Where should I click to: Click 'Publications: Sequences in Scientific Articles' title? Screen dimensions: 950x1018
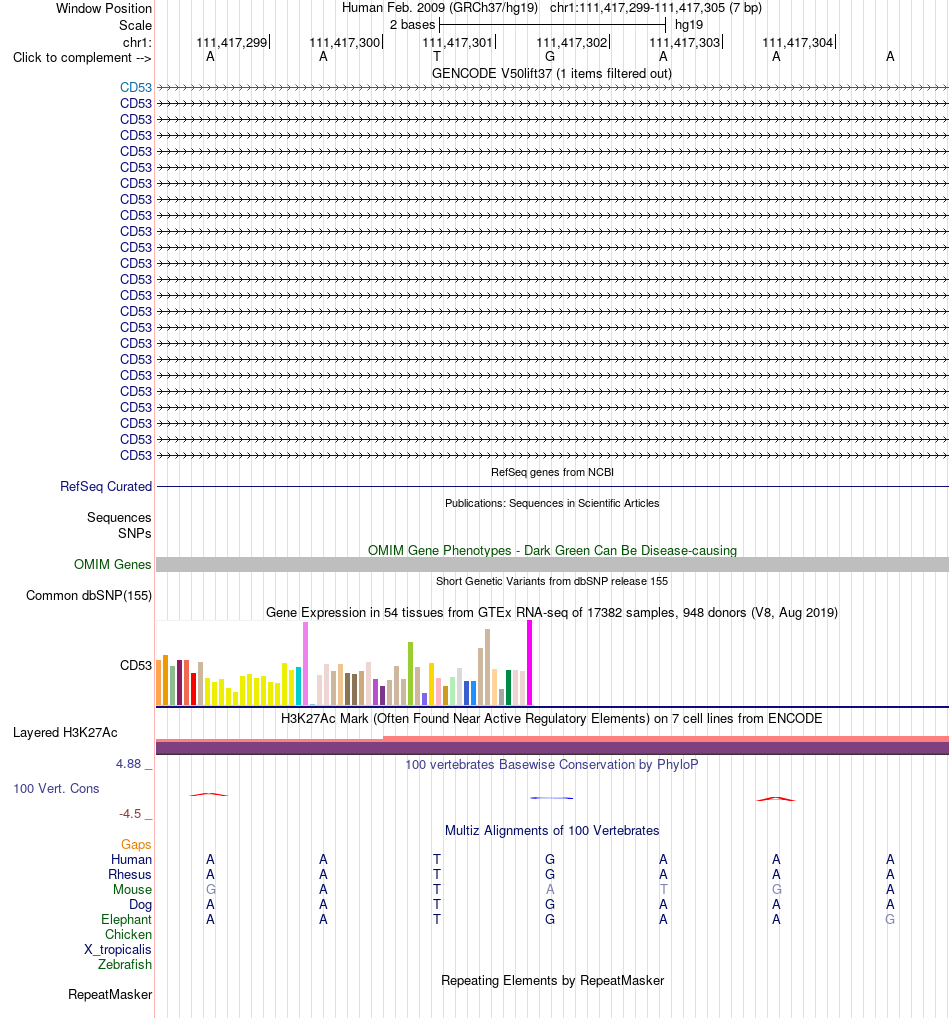pos(552,503)
